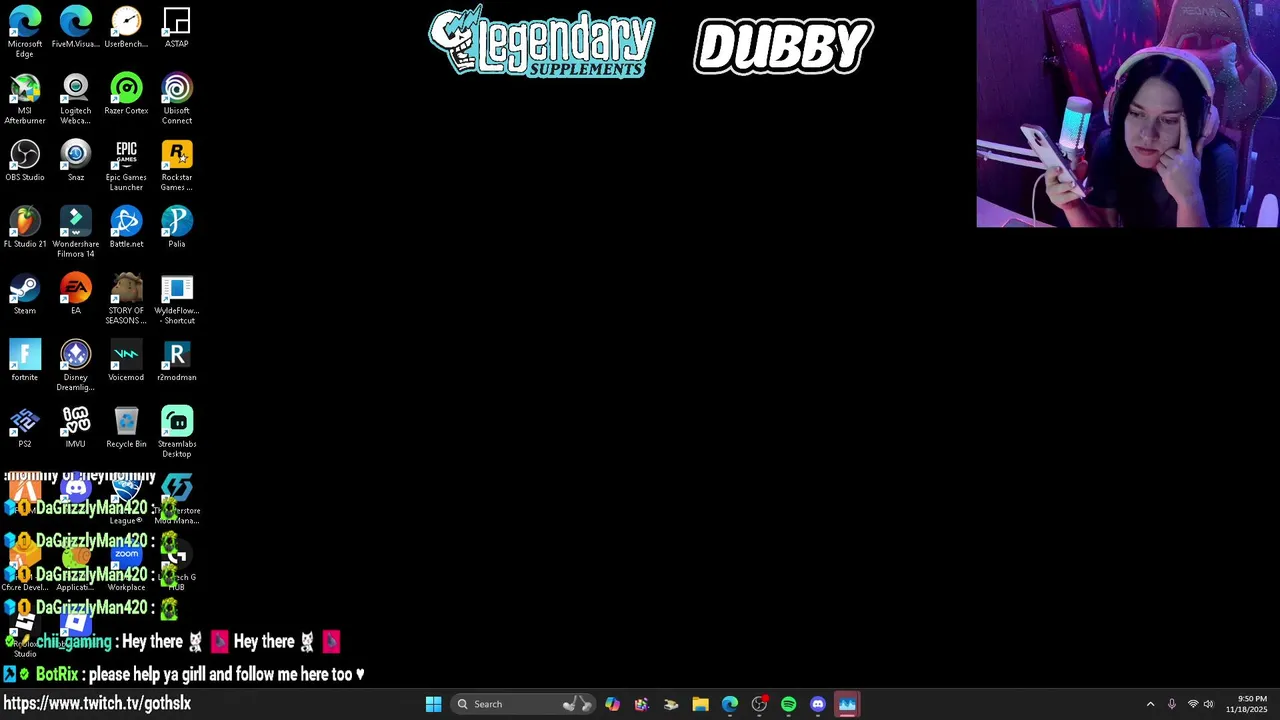Open the Disney Dreamlight desktop icon

[76, 365]
